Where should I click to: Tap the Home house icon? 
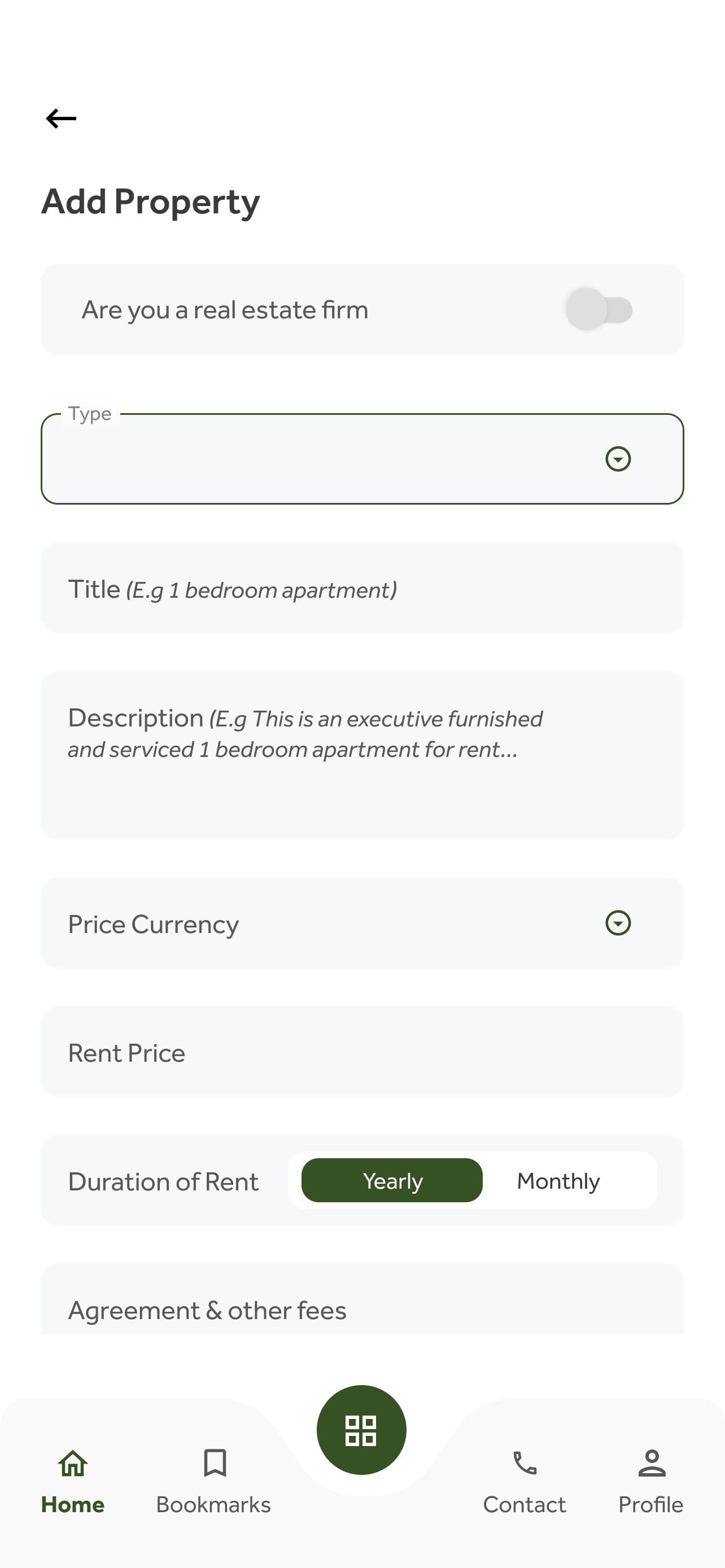72,1462
